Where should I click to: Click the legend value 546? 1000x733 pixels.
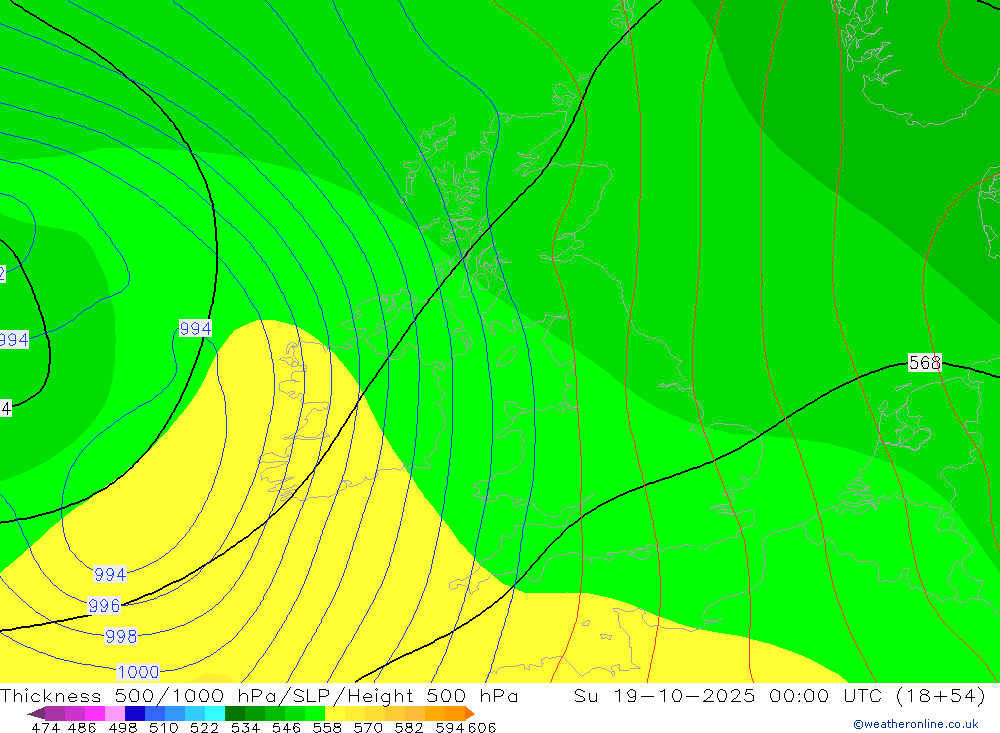point(286,727)
